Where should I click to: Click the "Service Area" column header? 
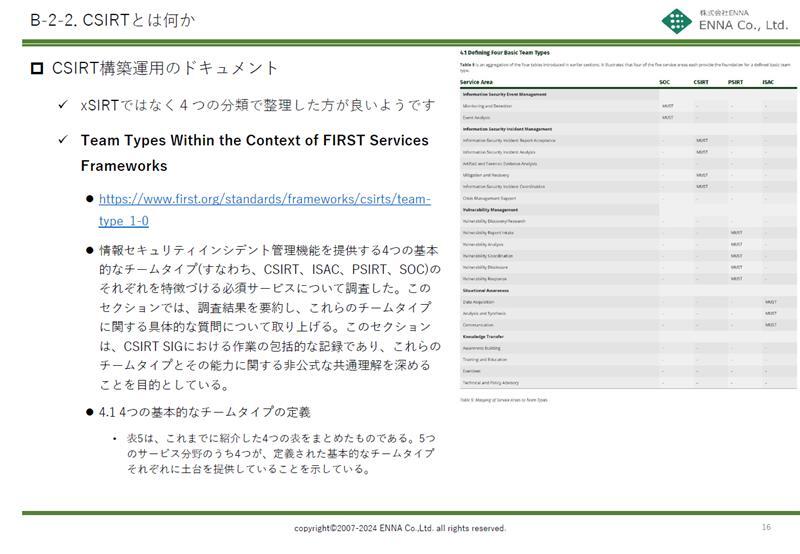pos(476,82)
